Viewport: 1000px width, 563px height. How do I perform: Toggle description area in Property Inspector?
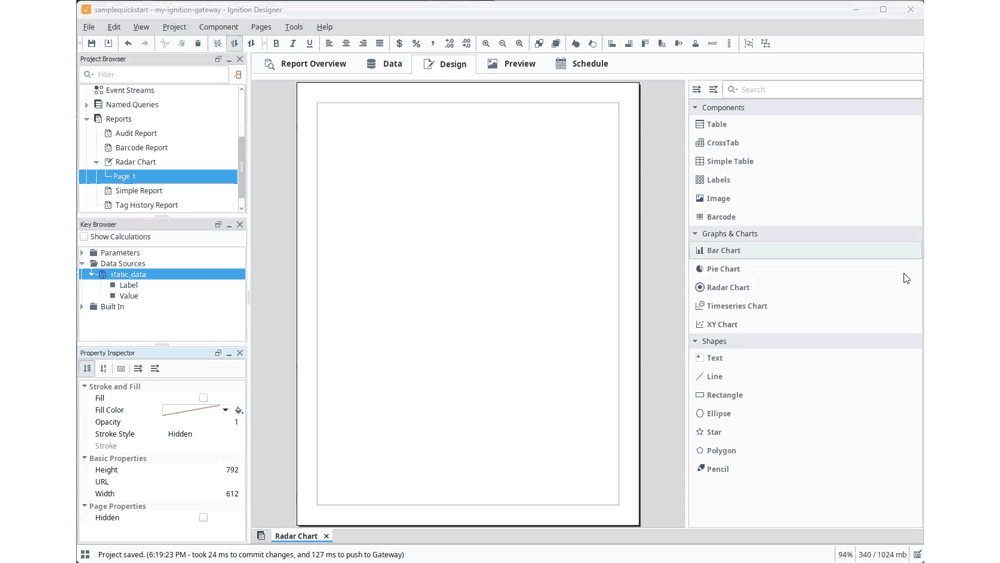121,369
